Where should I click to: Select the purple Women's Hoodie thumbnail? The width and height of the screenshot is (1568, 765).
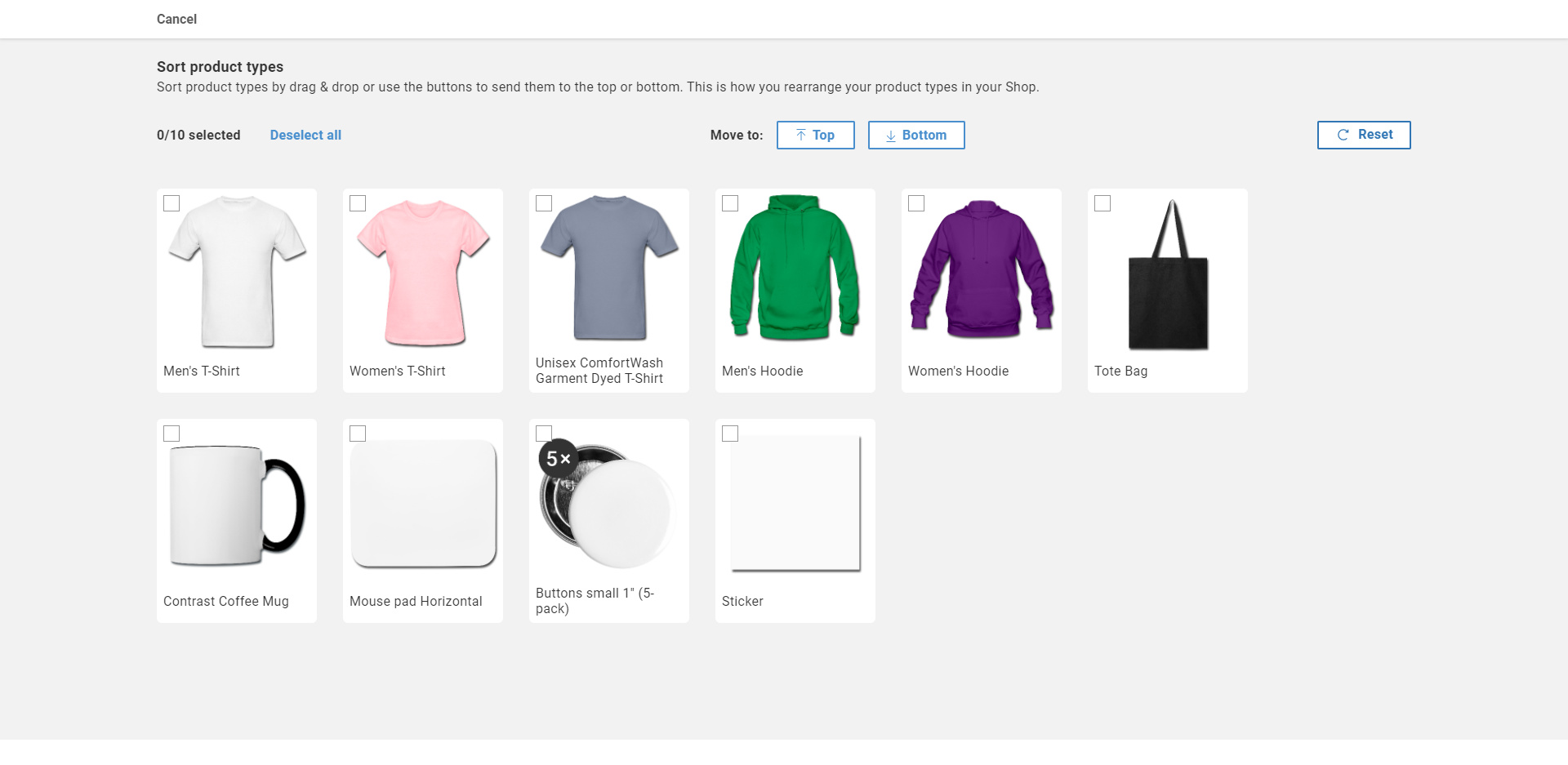(x=982, y=269)
